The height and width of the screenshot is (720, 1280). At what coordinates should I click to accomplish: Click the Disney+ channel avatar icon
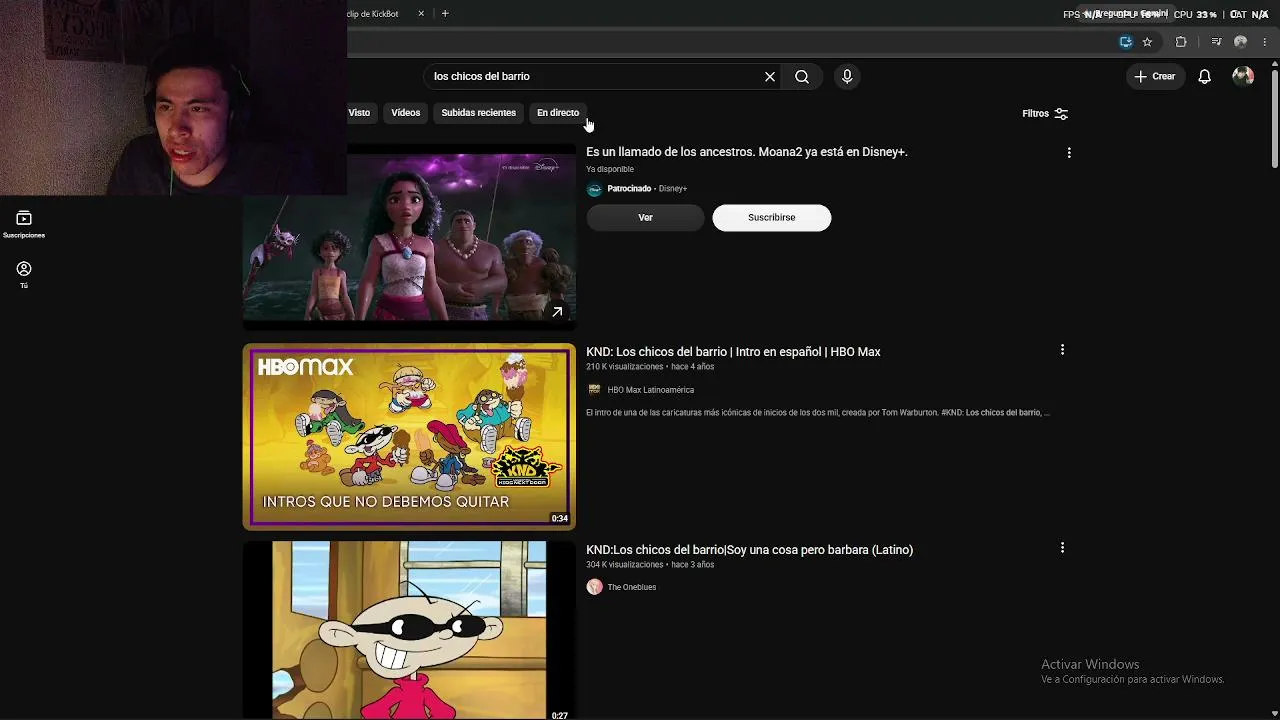pos(594,189)
